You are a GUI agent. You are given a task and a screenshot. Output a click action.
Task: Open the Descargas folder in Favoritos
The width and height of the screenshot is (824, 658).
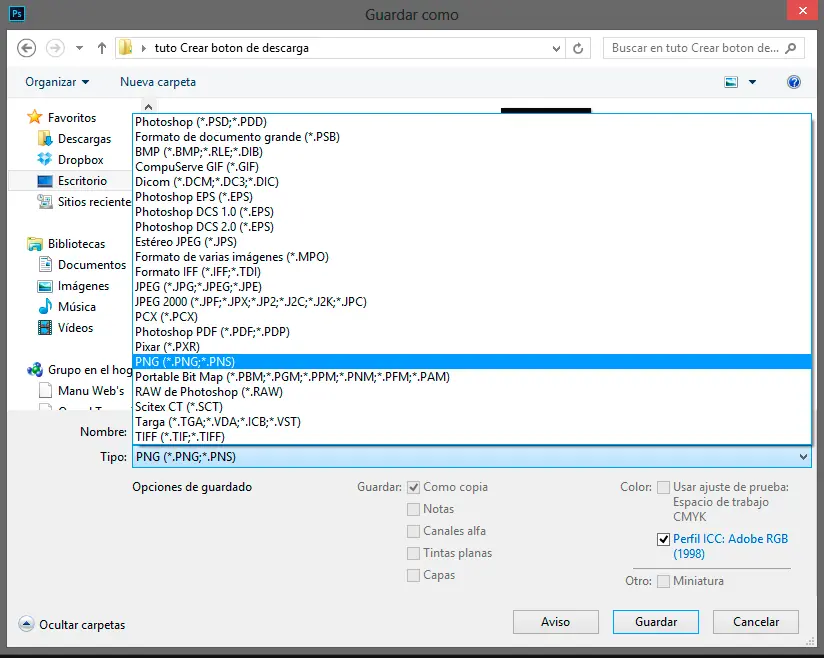(x=84, y=139)
